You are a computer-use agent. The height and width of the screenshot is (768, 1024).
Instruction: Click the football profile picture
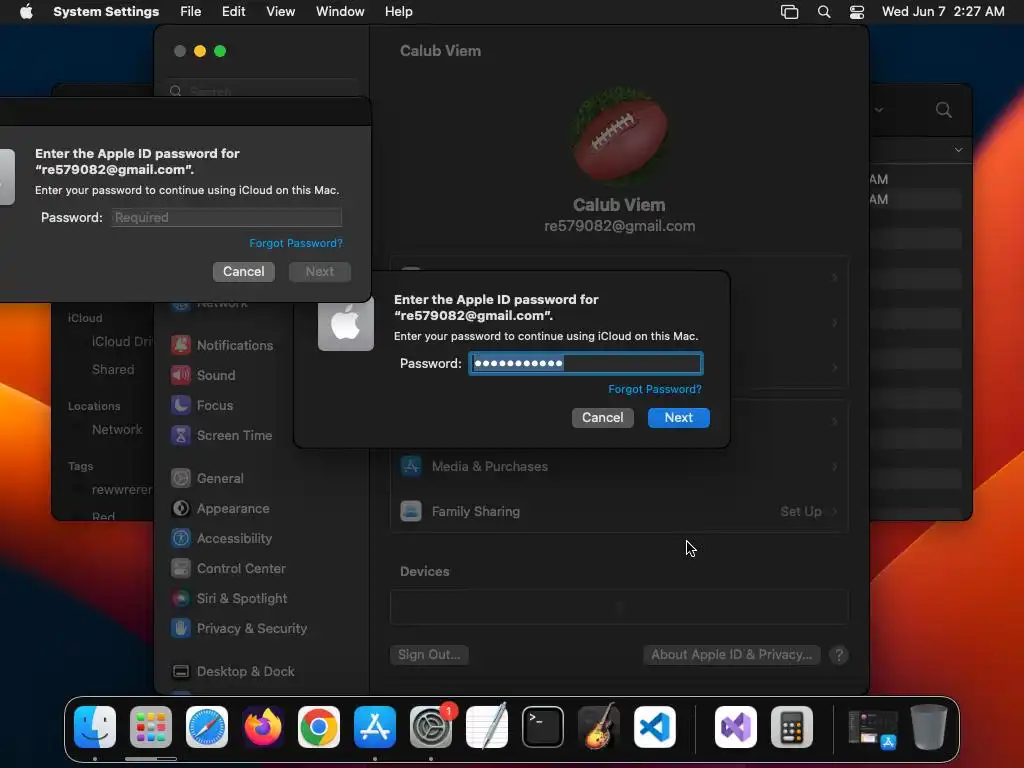click(619, 136)
